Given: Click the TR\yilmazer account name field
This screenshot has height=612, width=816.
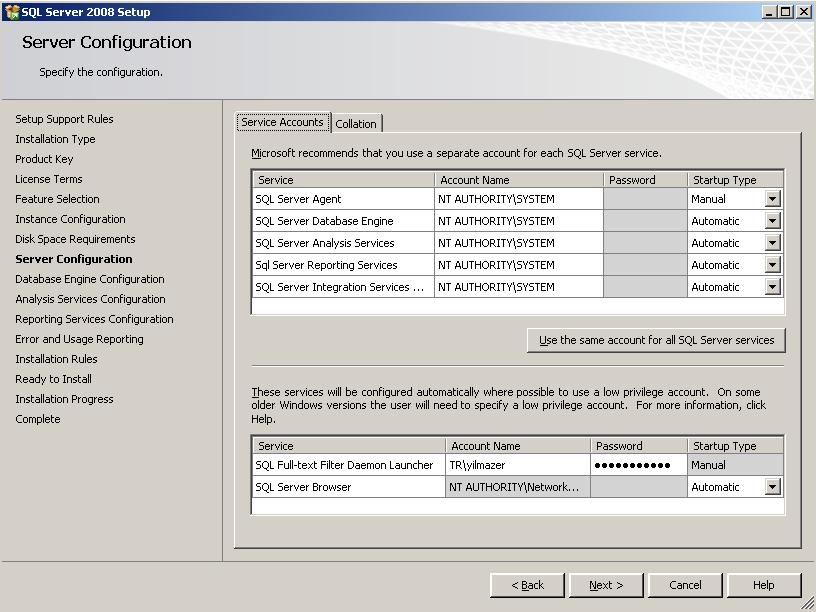Looking at the screenshot, I should coord(518,465).
